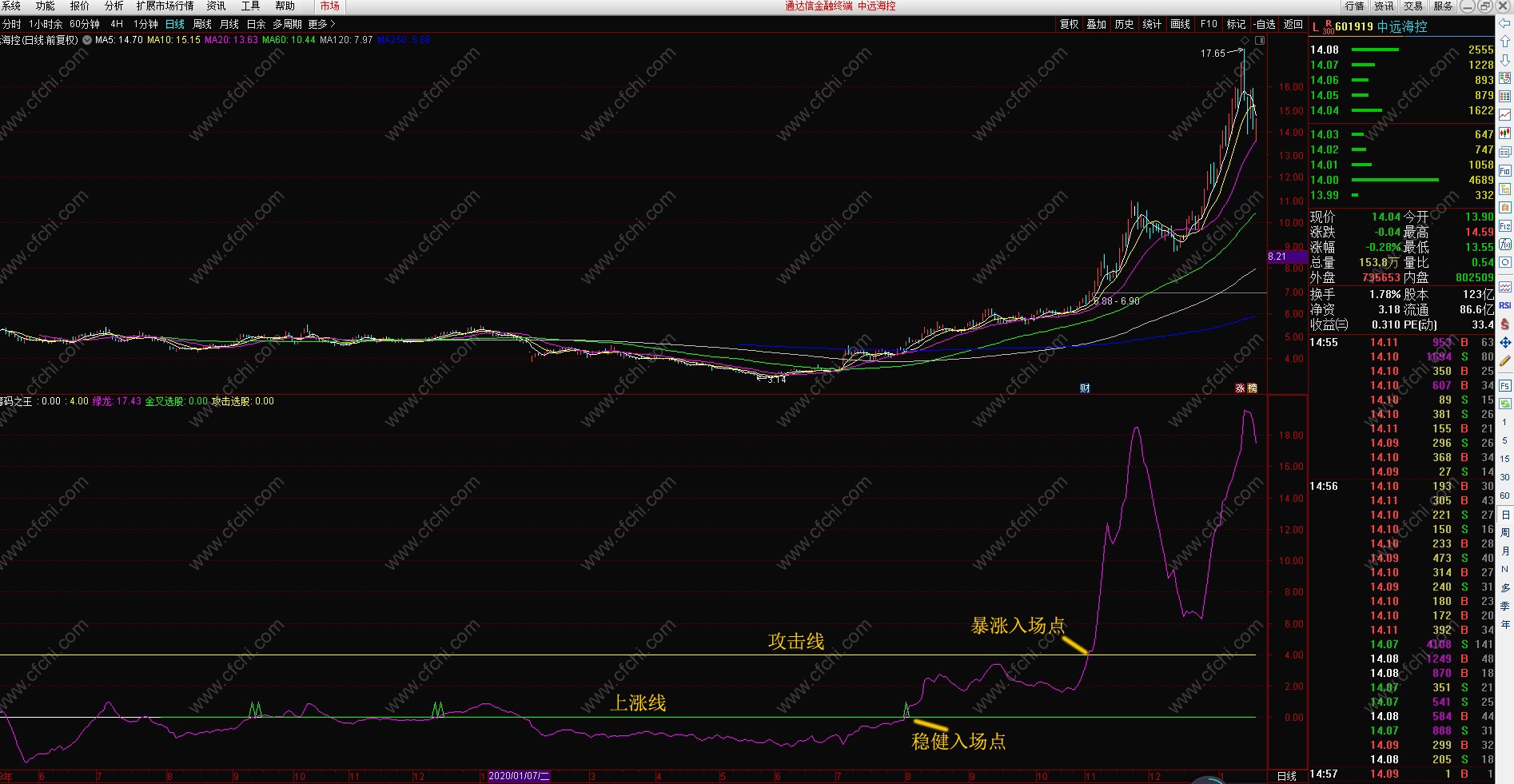
Task: Switch to the 周线 weekly chart tab
Action: [x=202, y=24]
